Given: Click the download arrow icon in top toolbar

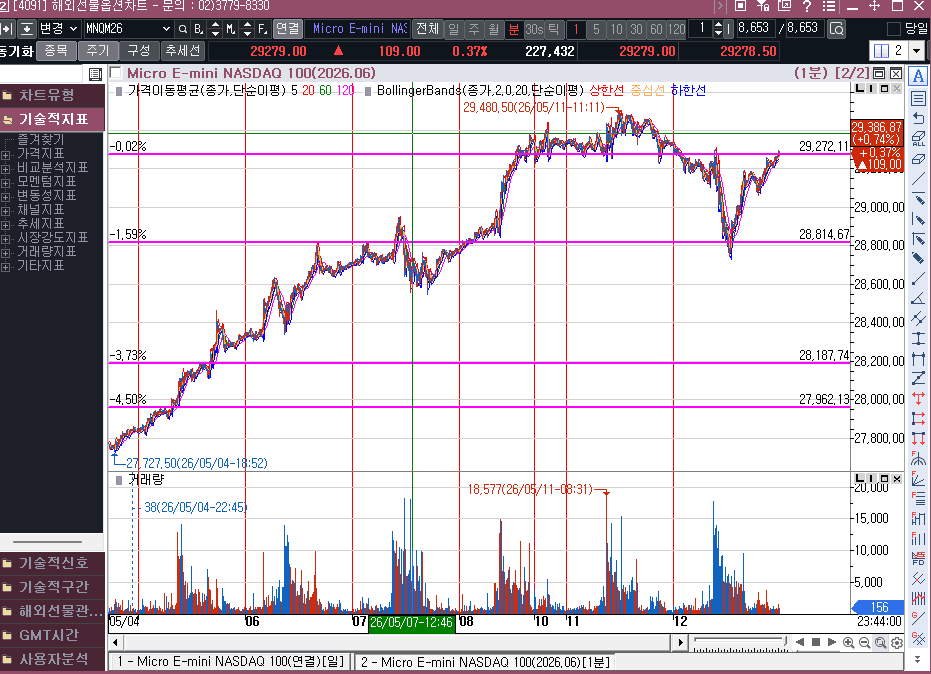Looking at the screenshot, I should pyautogui.click(x=27, y=29).
